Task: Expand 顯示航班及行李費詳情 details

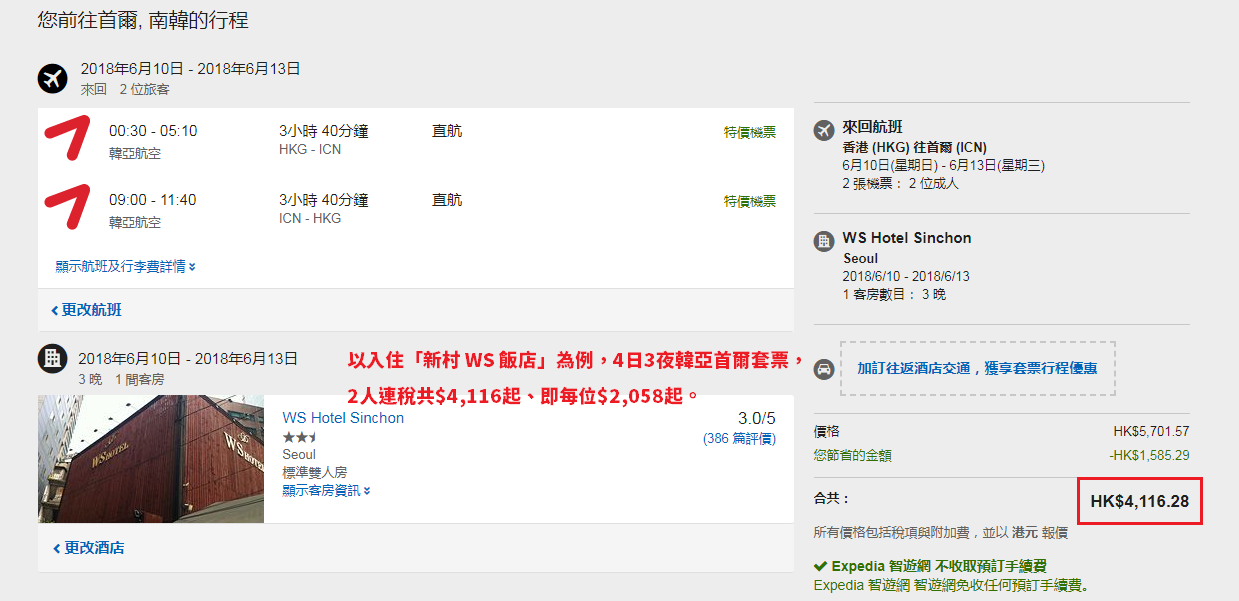Action: [125, 266]
